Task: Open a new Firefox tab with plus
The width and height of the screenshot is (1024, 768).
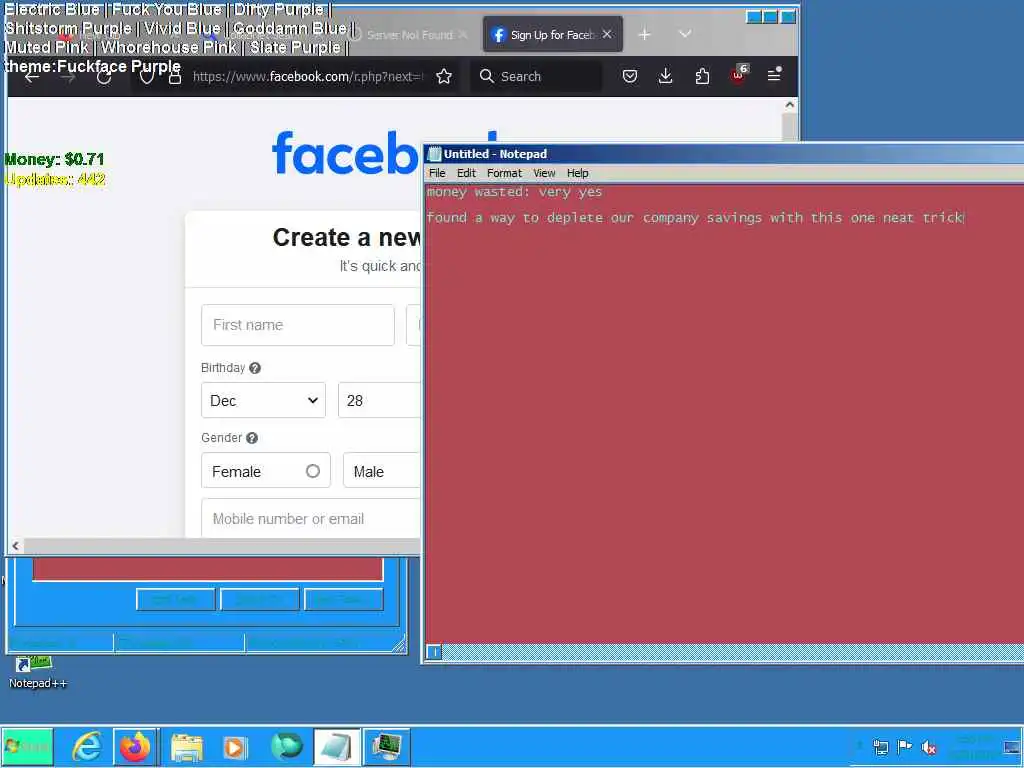Action: 645,35
